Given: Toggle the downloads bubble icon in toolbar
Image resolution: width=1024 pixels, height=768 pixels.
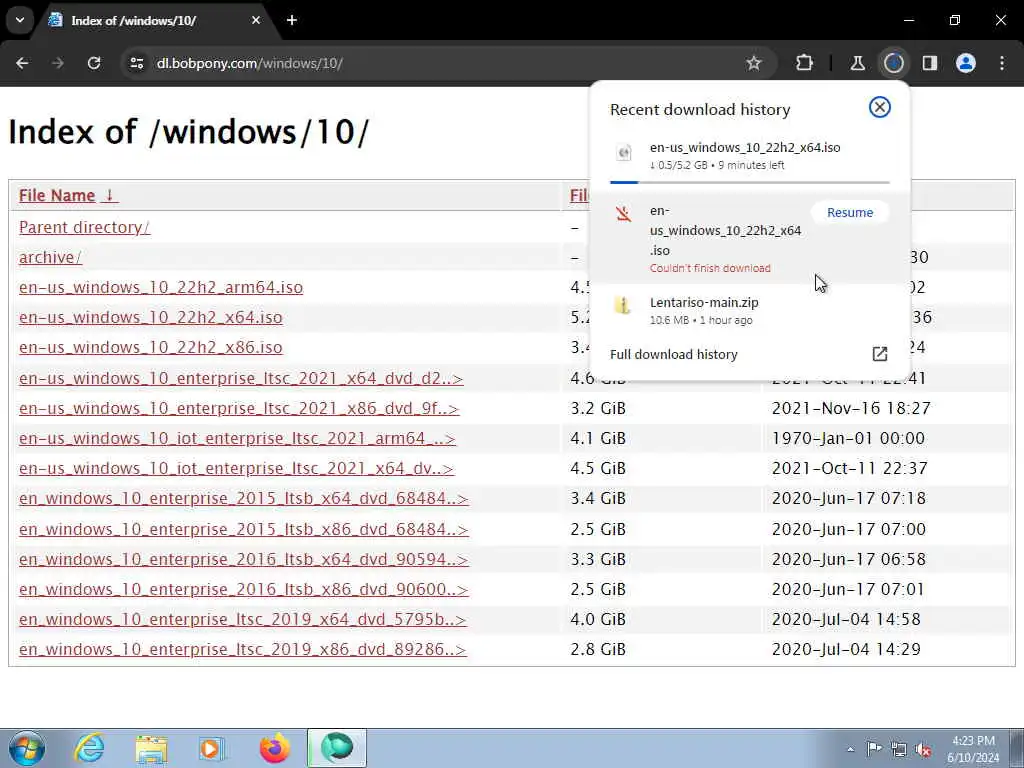Looking at the screenshot, I should point(894,63).
